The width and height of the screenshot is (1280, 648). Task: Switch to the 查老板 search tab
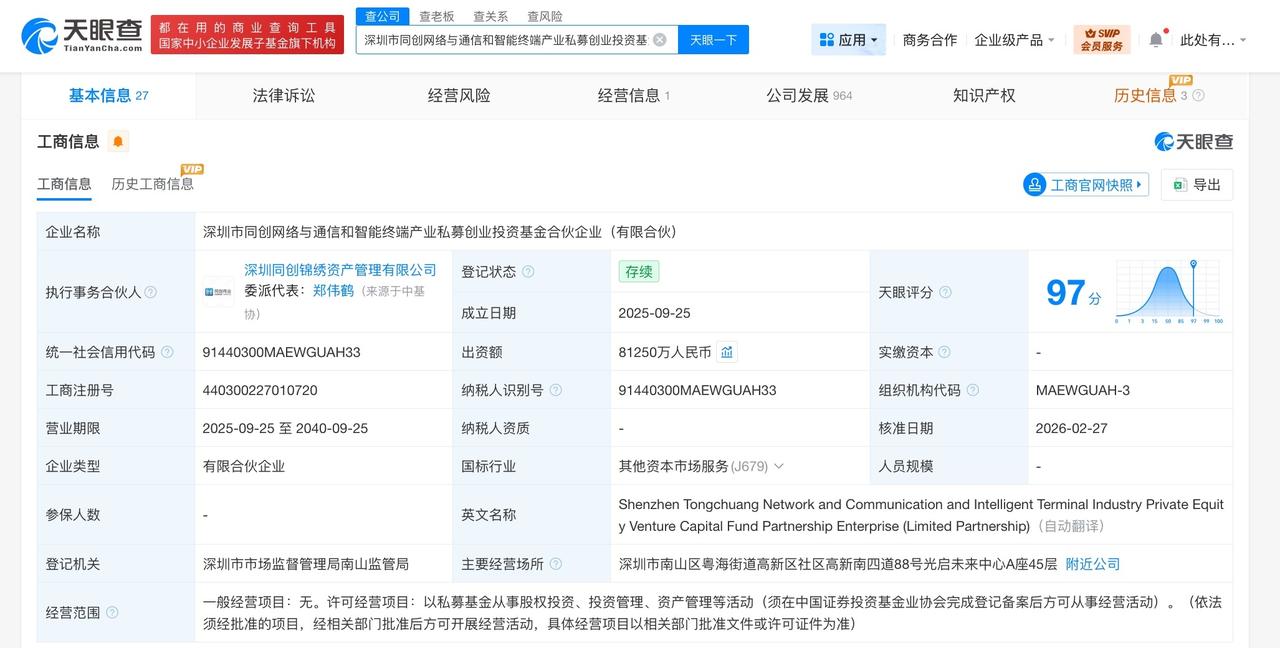[x=436, y=16]
